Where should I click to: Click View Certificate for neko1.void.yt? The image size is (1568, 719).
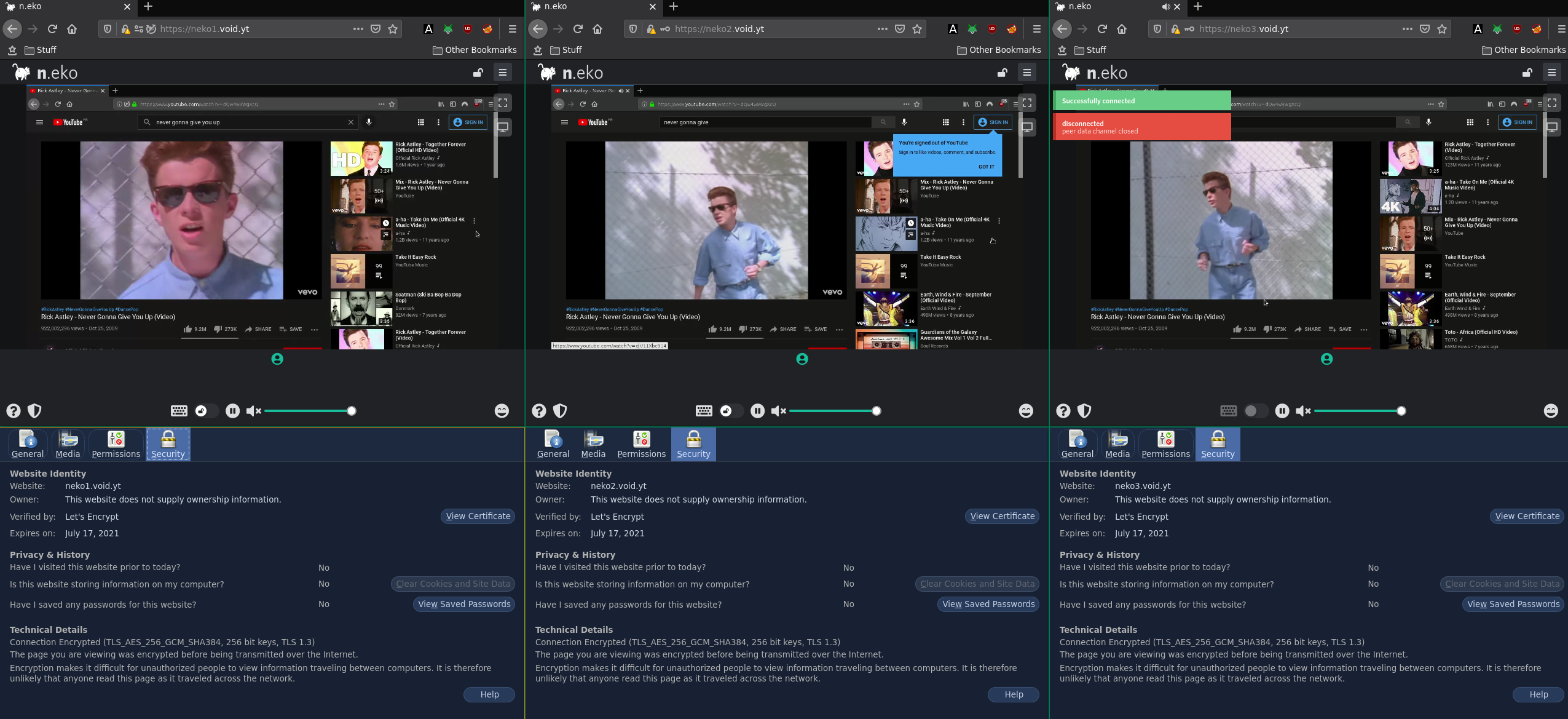478,516
